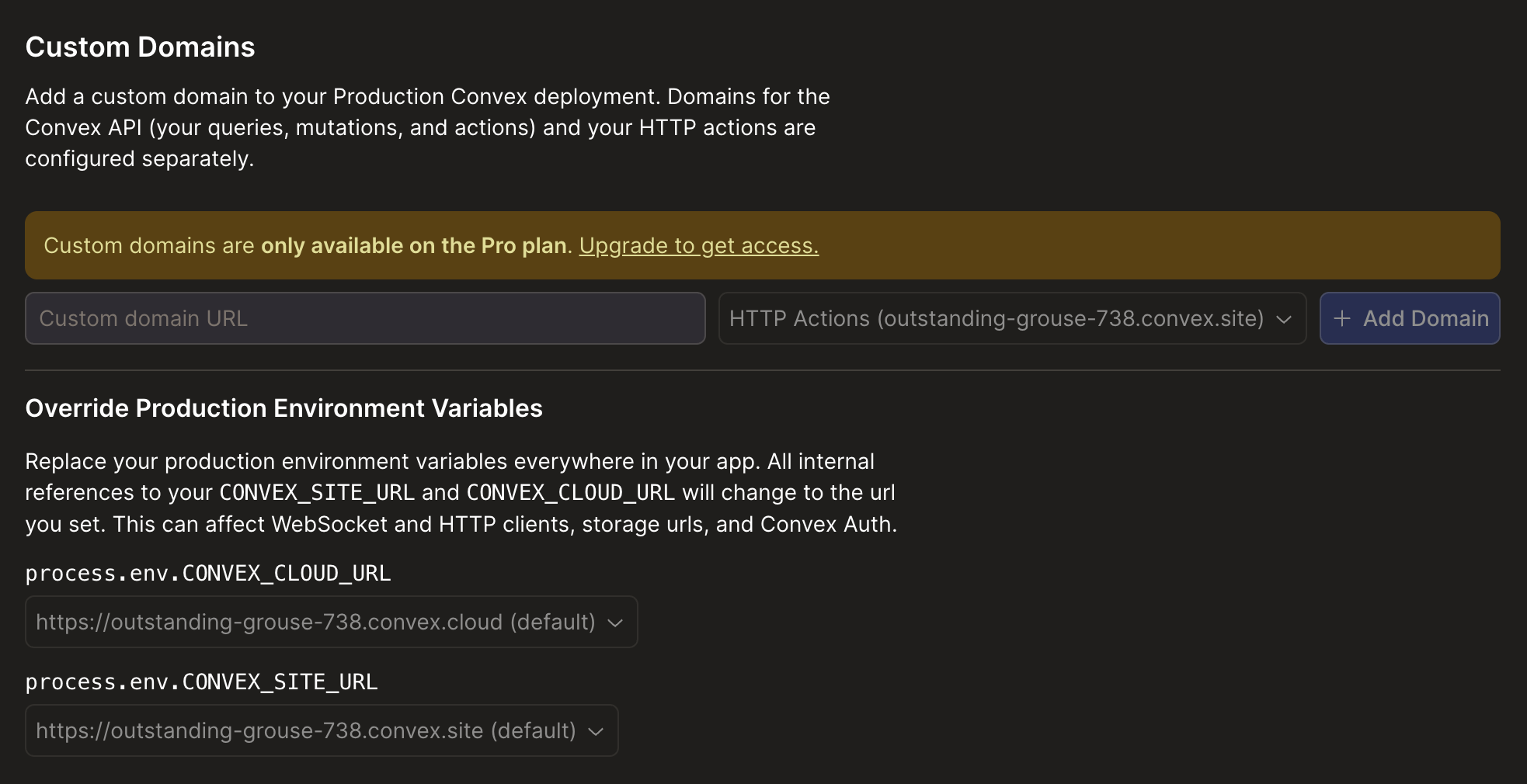This screenshot has height=784, width=1527.
Task: Click the yellow Pro plan notice banner
Action: tap(1087, 245)
